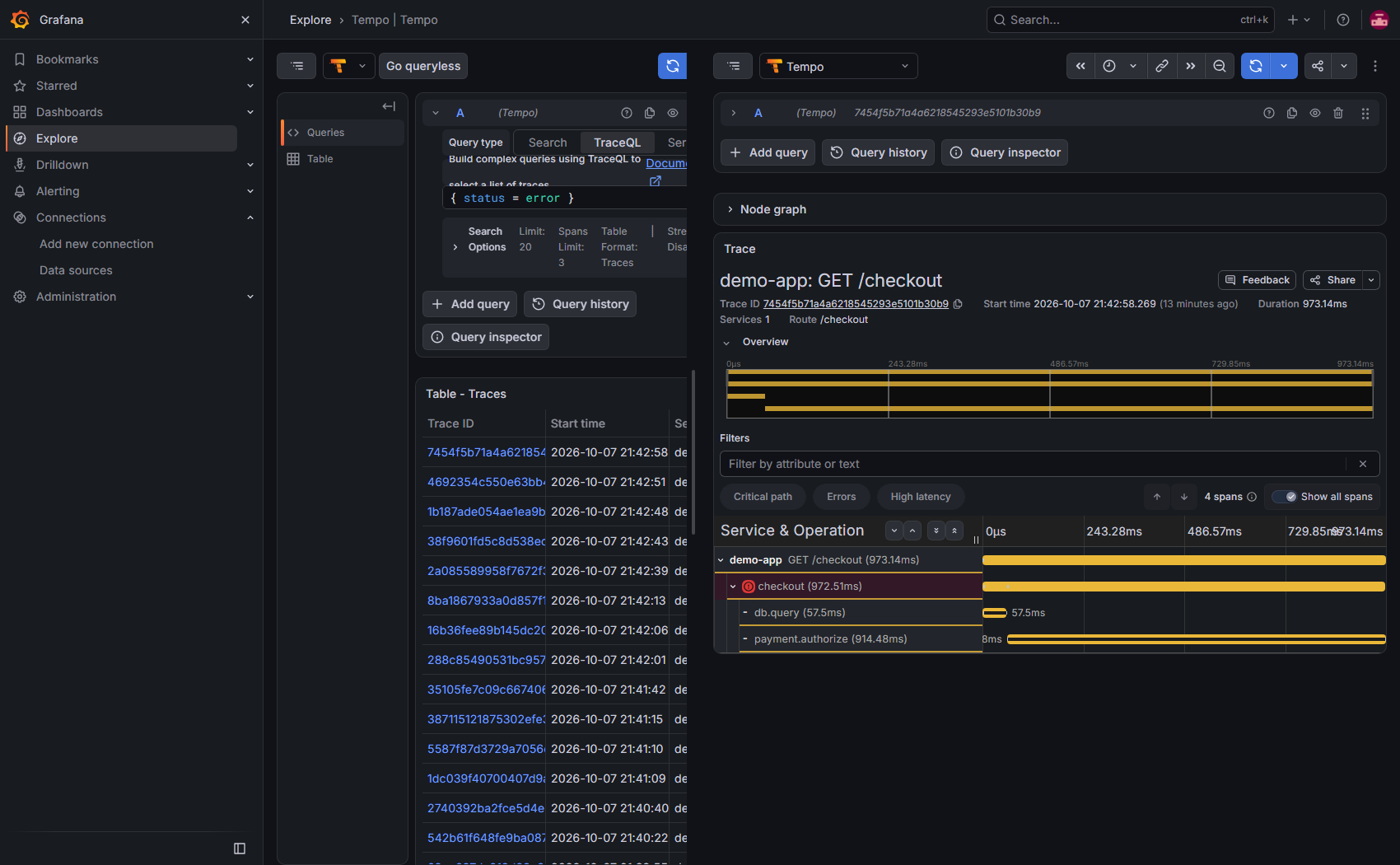Open help menu question mark icon

pyautogui.click(x=1343, y=20)
